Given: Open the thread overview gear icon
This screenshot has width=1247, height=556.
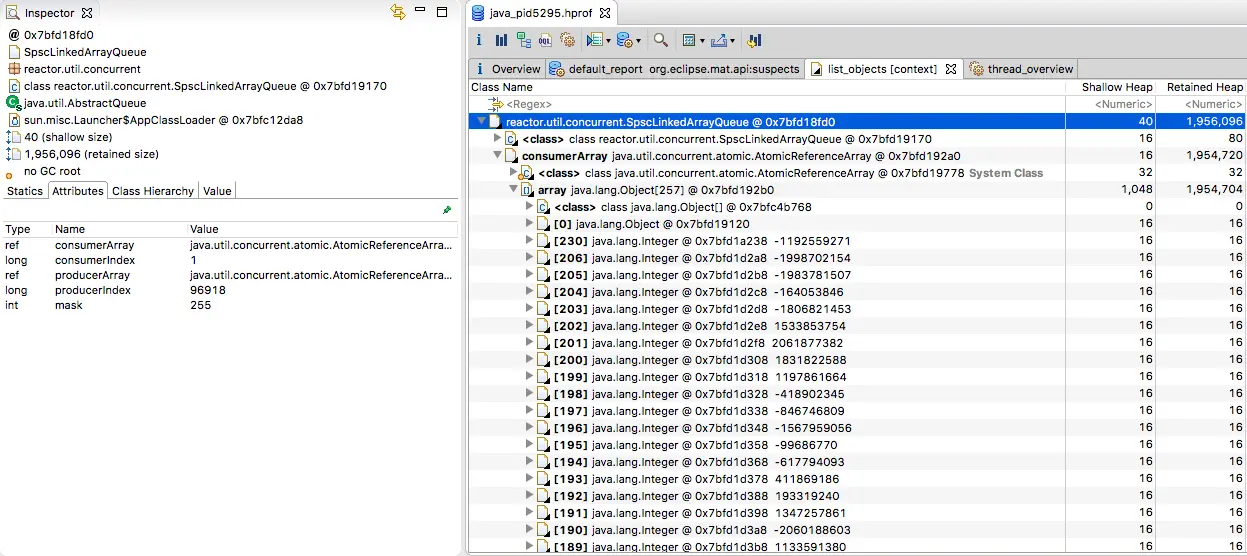Looking at the screenshot, I should tap(567, 41).
